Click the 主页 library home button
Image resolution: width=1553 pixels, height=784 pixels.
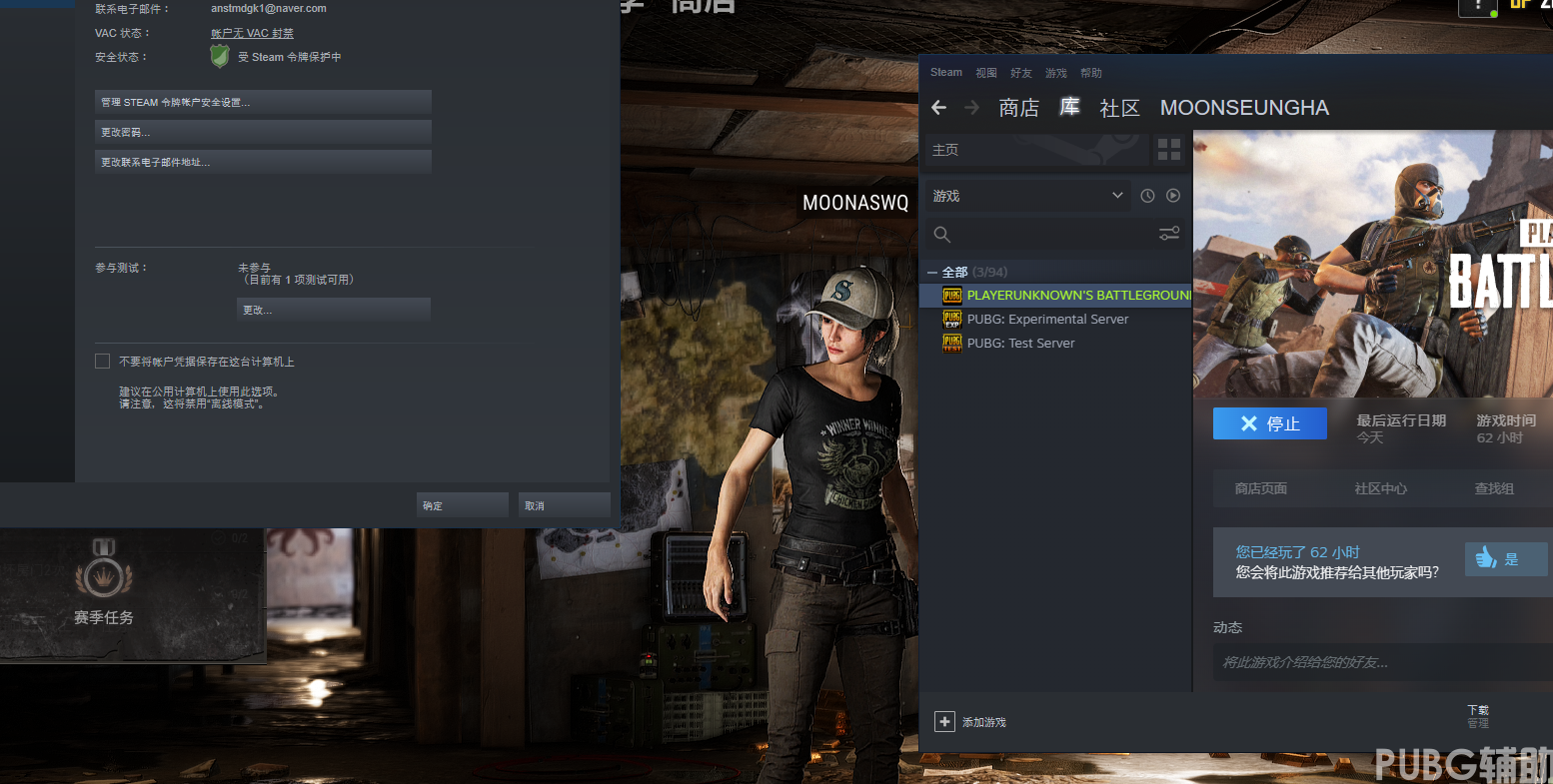pyautogui.click(x=1036, y=150)
